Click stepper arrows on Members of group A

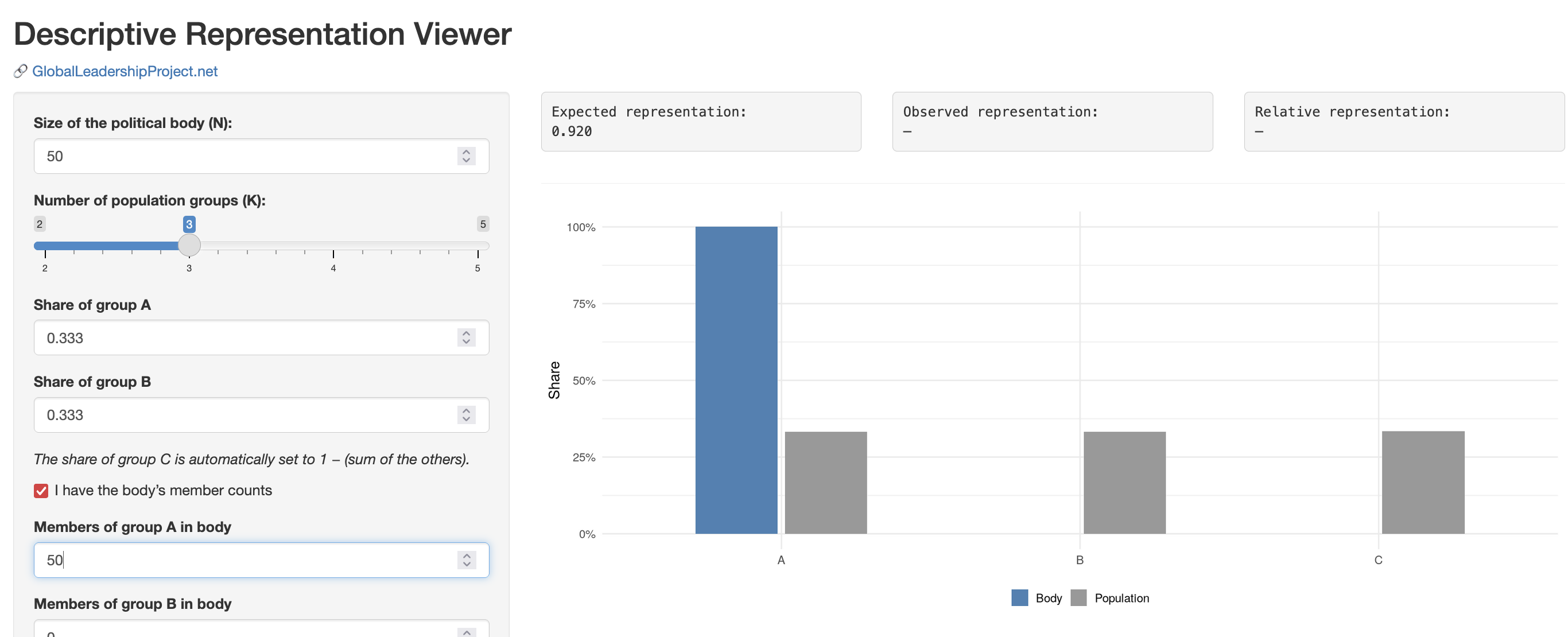pos(465,560)
